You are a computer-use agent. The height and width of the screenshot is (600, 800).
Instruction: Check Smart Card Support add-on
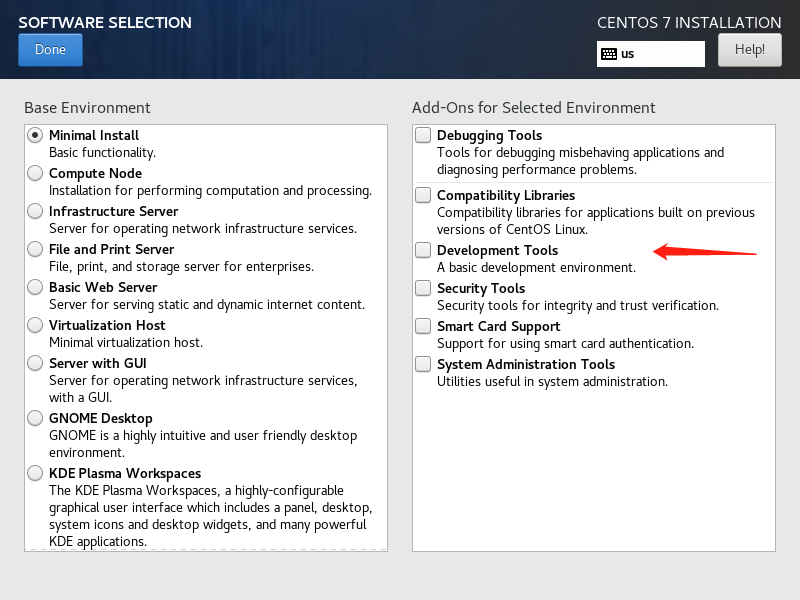(424, 326)
